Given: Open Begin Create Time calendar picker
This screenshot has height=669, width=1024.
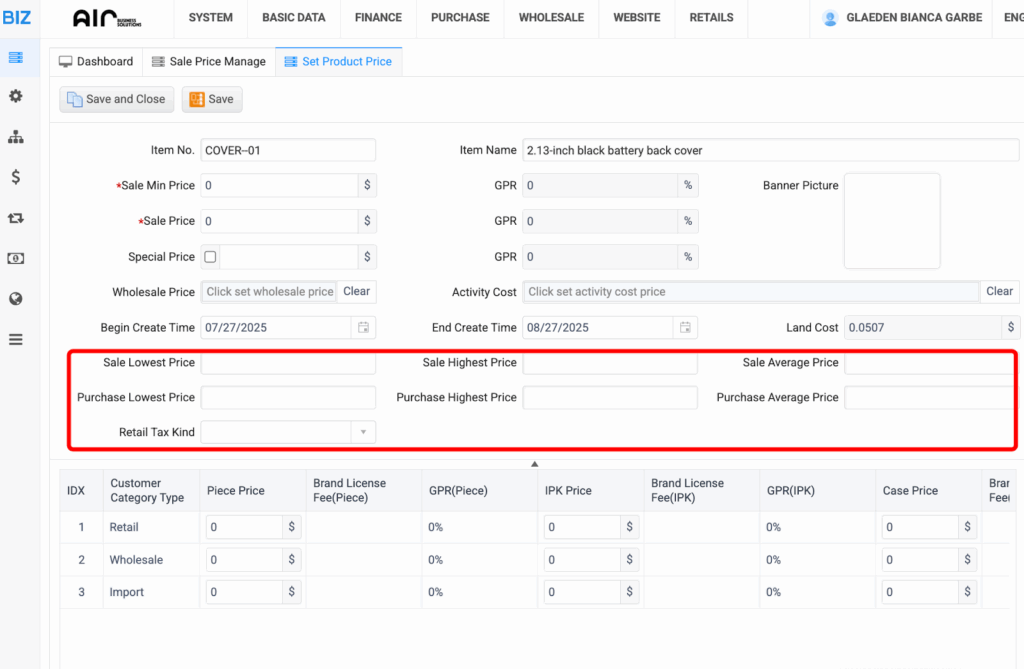Looking at the screenshot, I should pos(364,327).
